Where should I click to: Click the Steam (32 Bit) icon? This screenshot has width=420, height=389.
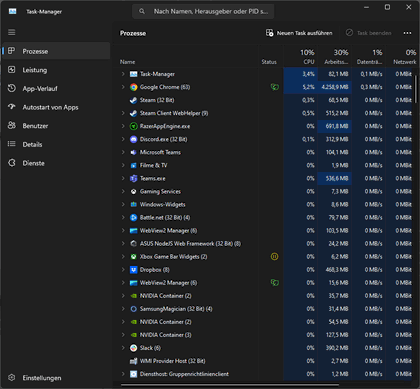pyautogui.click(x=133, y=100)
